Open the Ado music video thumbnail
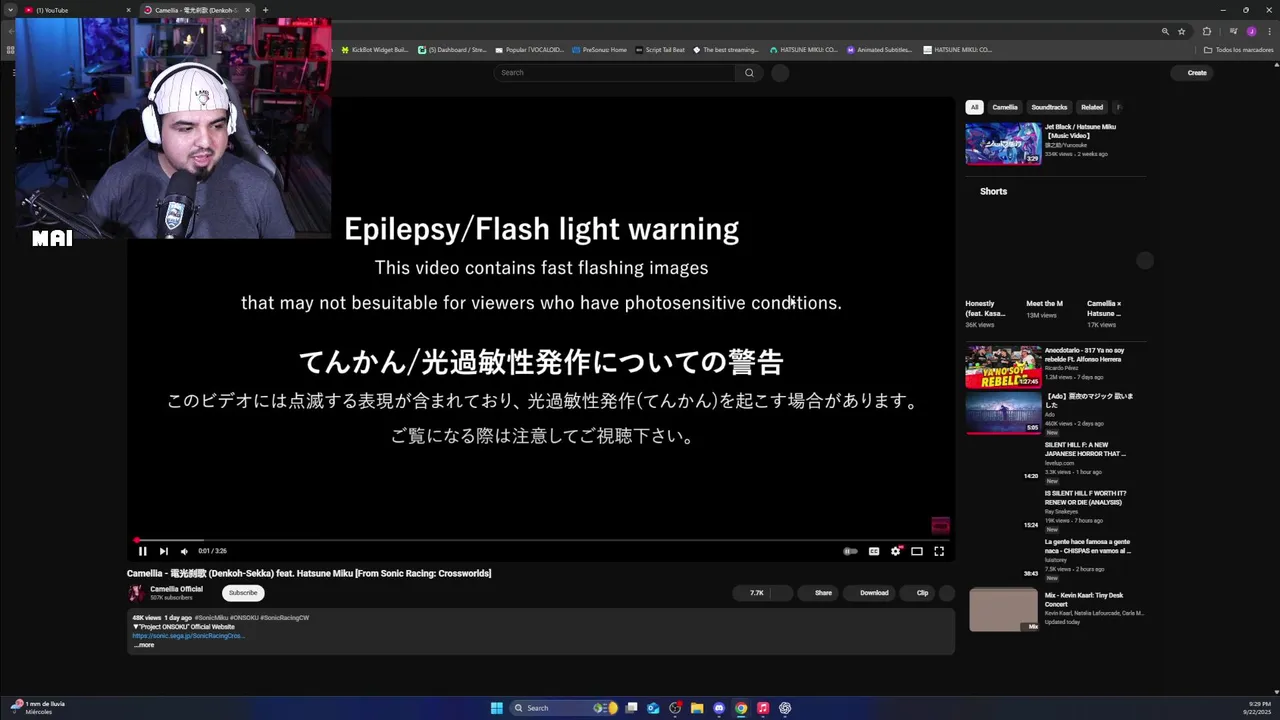 click(1003, 413)
